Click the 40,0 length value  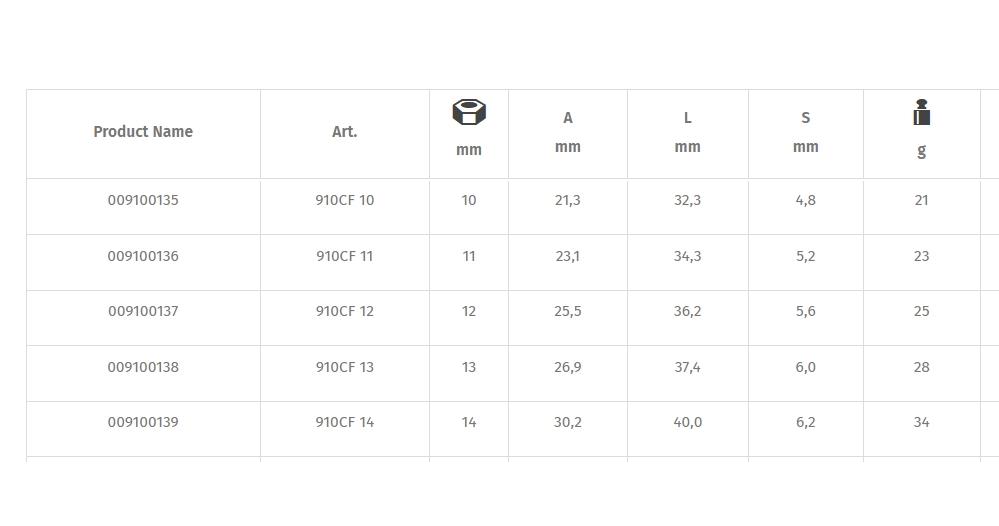point(687,422)
